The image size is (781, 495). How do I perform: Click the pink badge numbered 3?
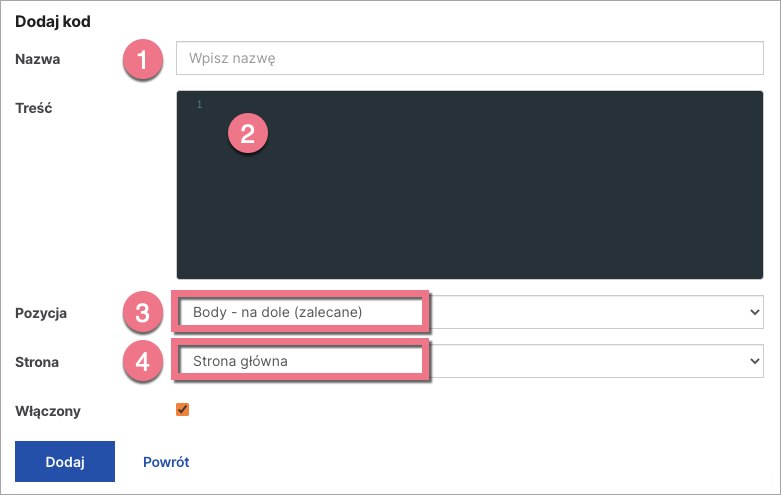tap(142, 312)
